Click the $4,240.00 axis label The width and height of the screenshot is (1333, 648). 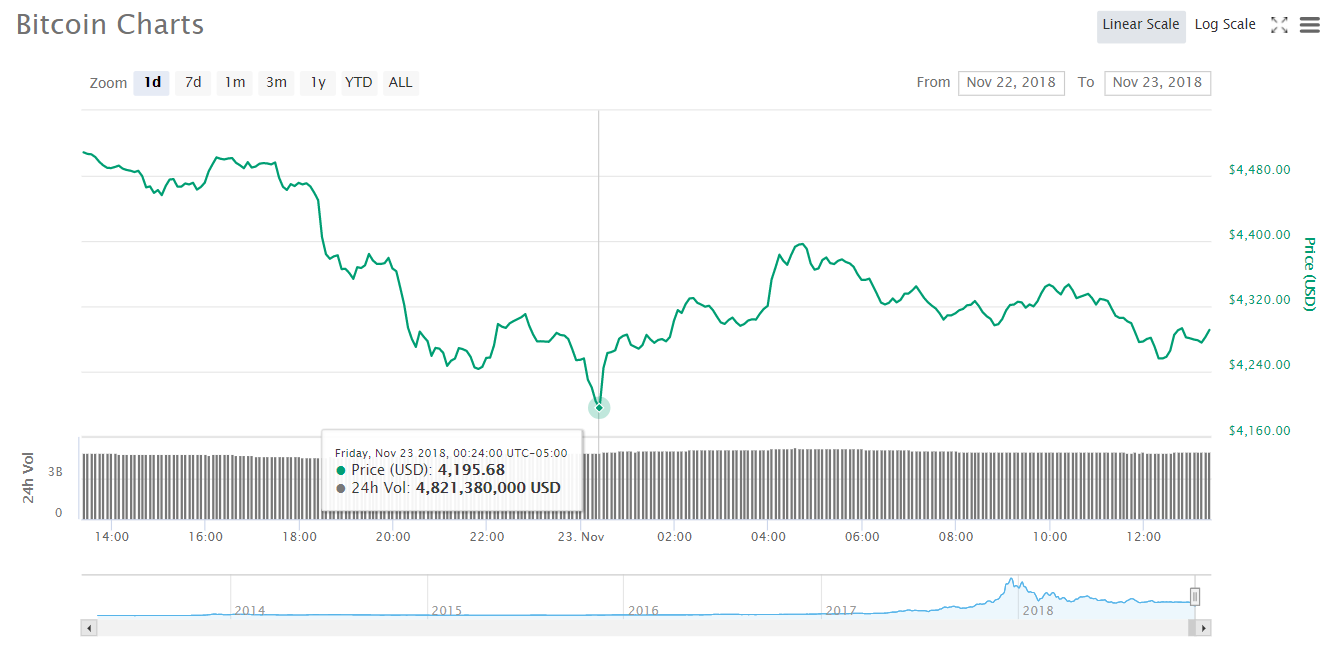tap(1259, 365)
